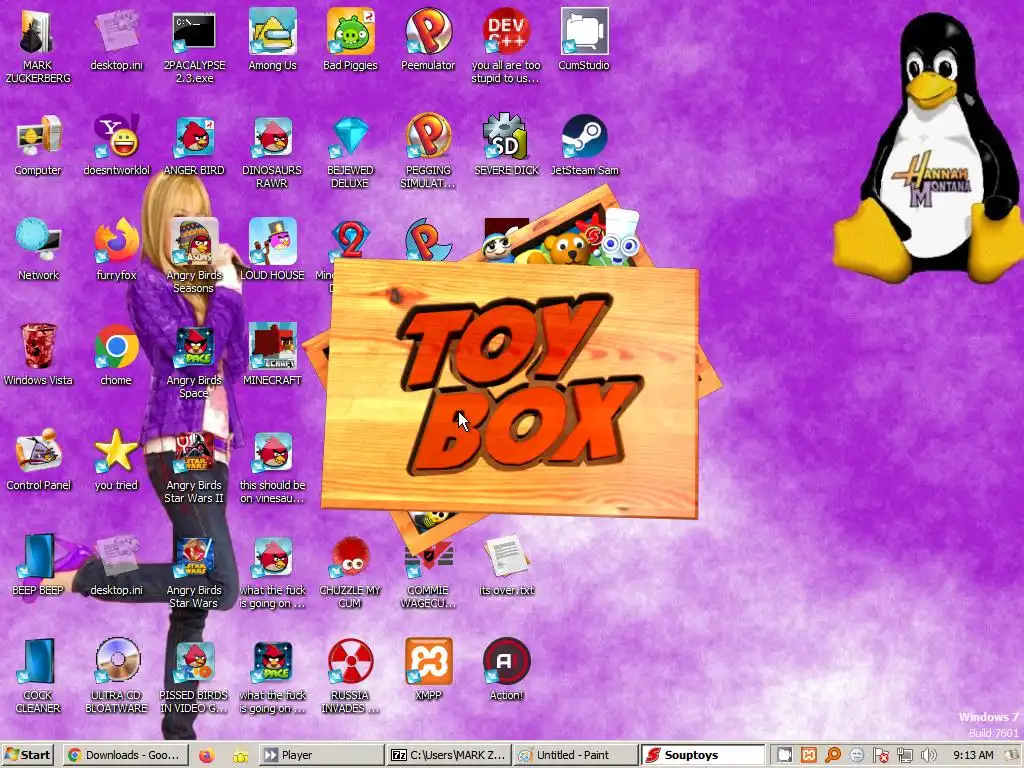Open the RUSSIA INVADES ... radiation icon
1024x768 pixels.
click(x=350, y=662)
